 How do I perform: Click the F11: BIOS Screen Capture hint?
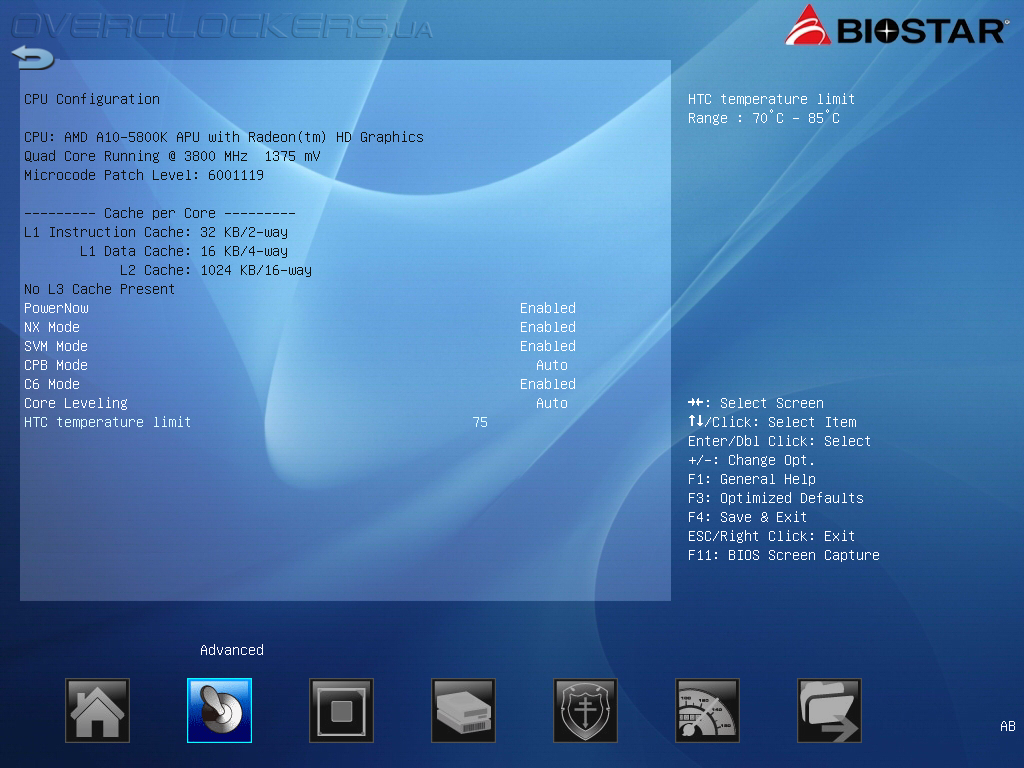pyautogui.click(x=784, y=555)
